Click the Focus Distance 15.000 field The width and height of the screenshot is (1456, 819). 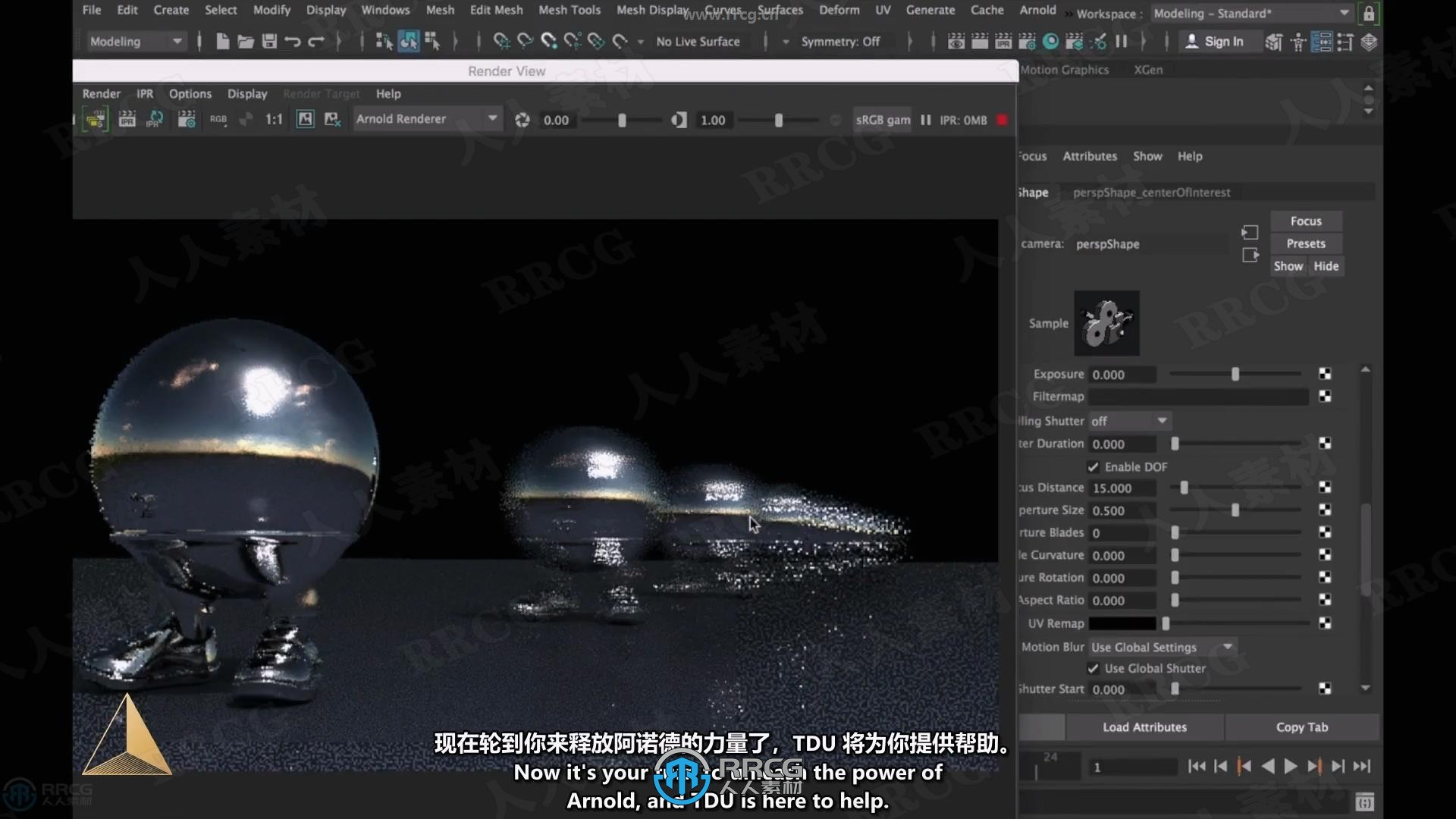(1122, 488)
